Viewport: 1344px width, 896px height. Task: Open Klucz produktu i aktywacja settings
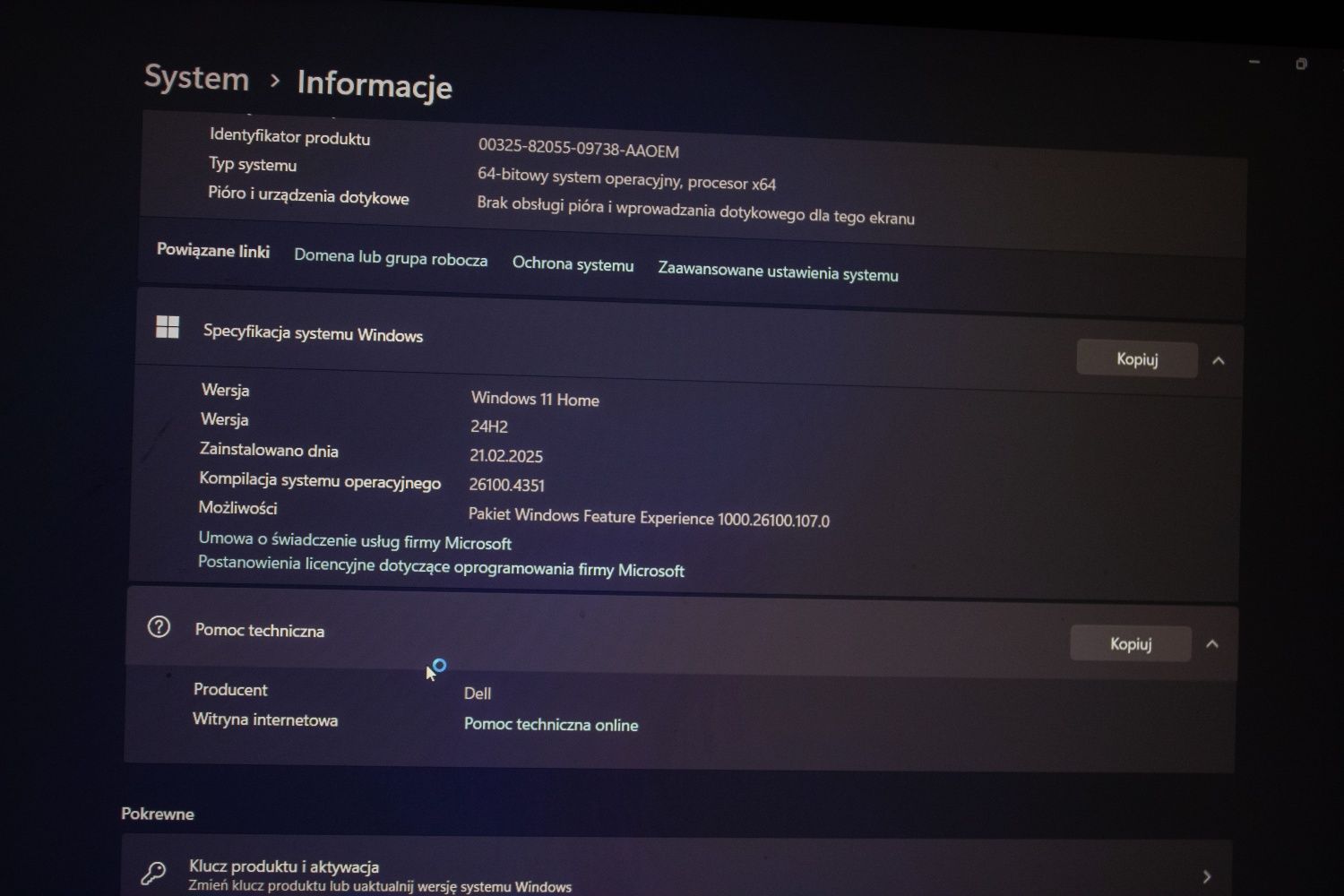coord(676,868)
